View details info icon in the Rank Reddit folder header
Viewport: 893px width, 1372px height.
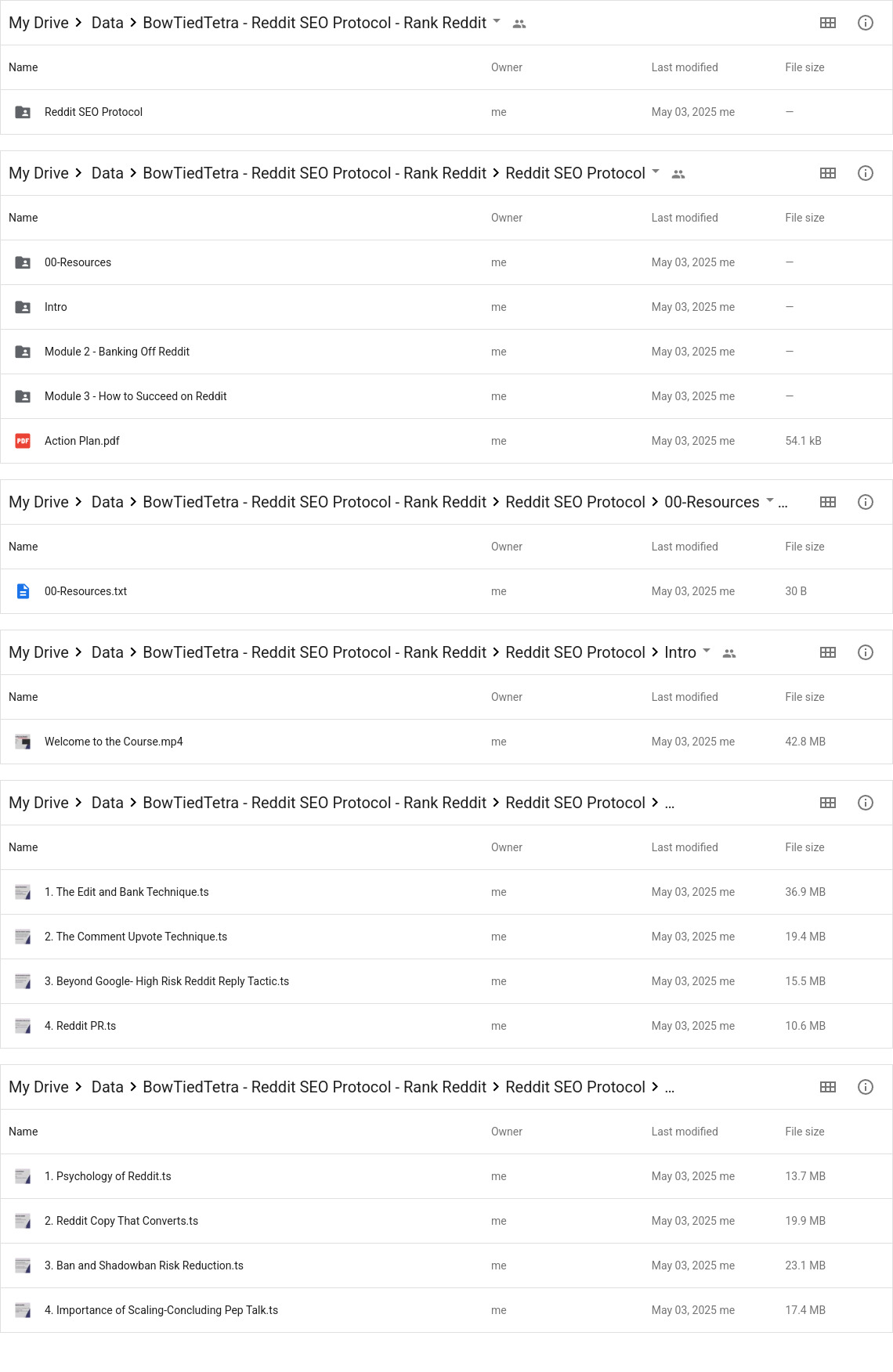click(x=866, y=23)
